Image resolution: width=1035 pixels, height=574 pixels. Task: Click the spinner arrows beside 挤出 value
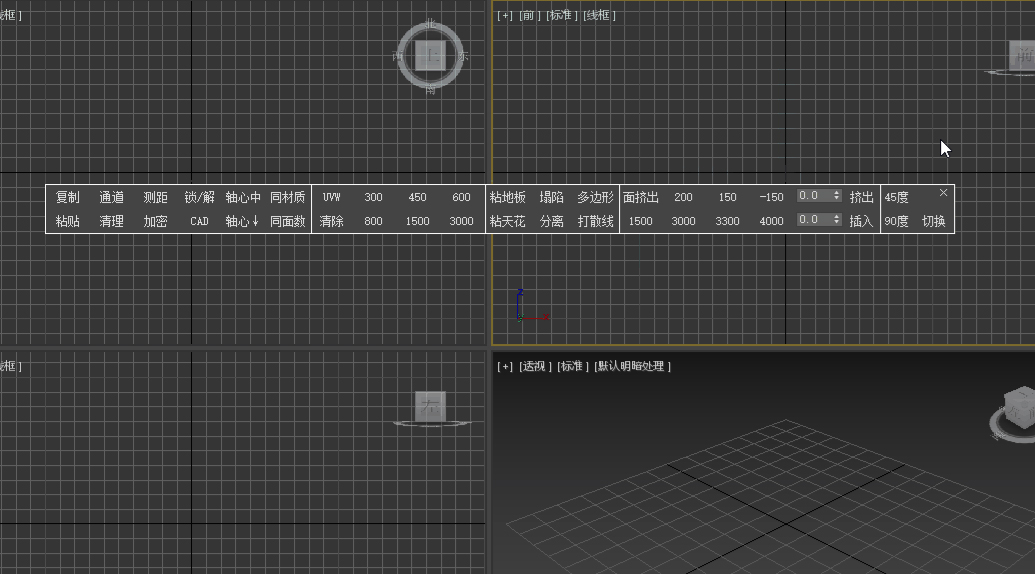836,196
